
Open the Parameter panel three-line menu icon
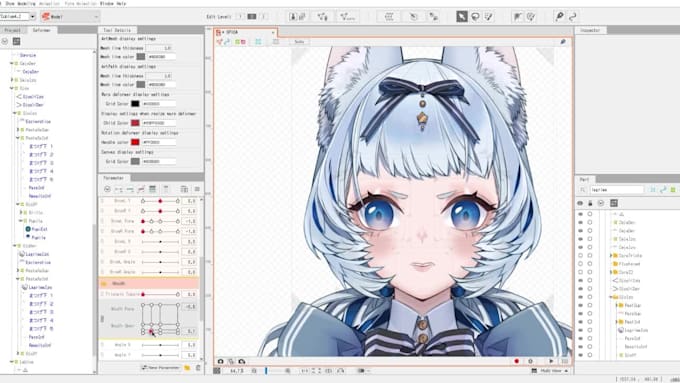[197, 189]
